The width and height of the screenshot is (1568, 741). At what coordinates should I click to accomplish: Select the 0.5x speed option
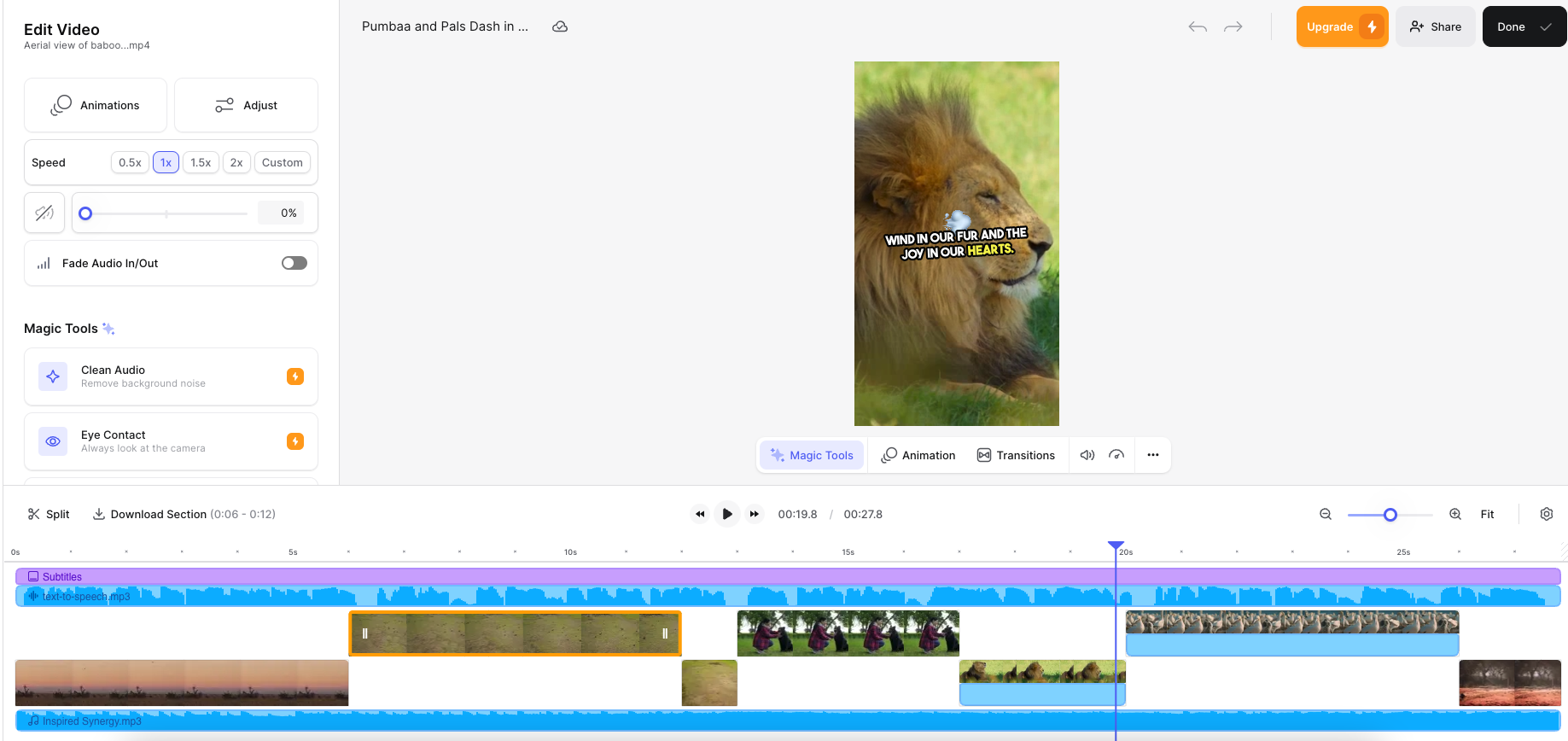130,162
